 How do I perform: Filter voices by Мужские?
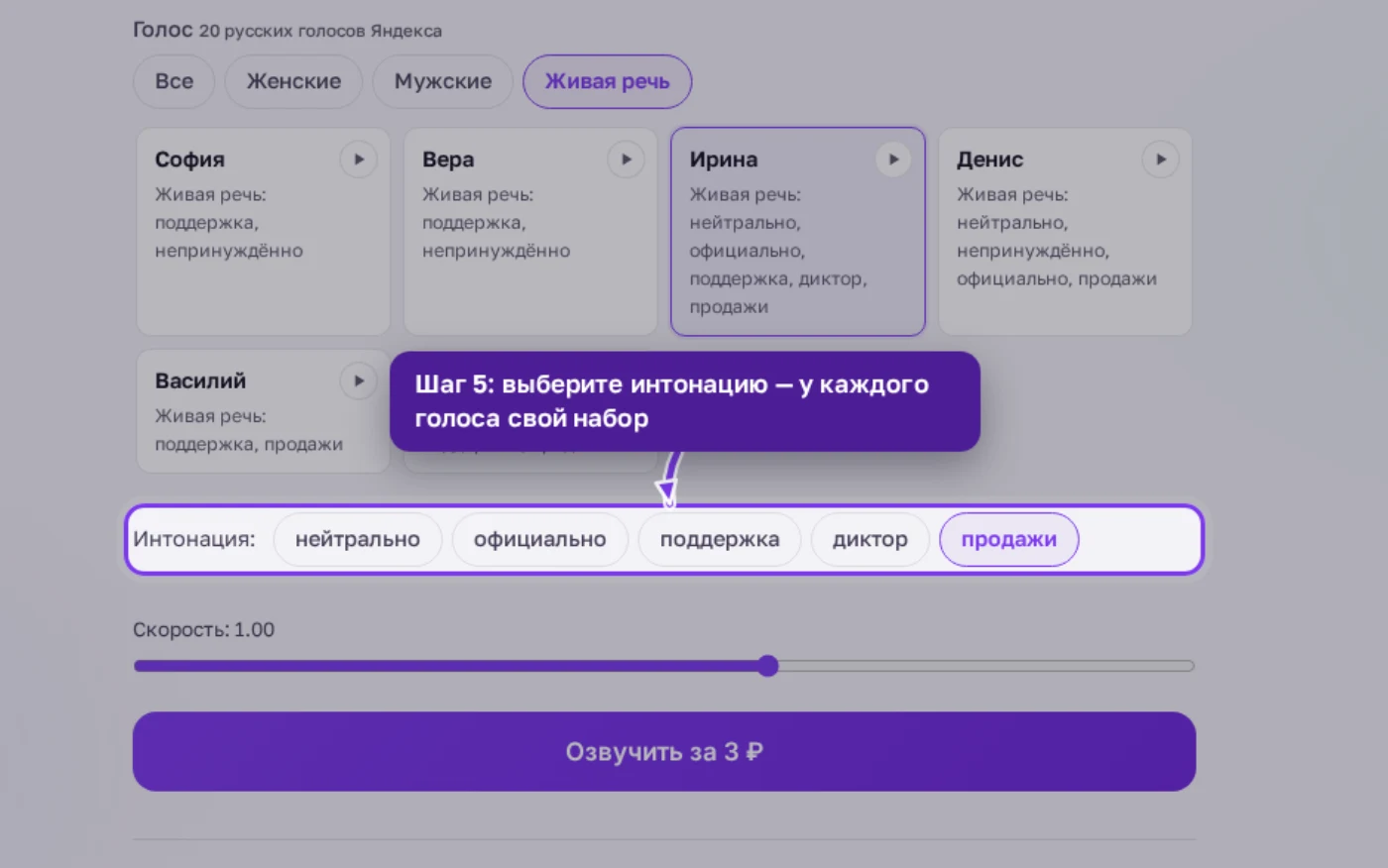443,81
